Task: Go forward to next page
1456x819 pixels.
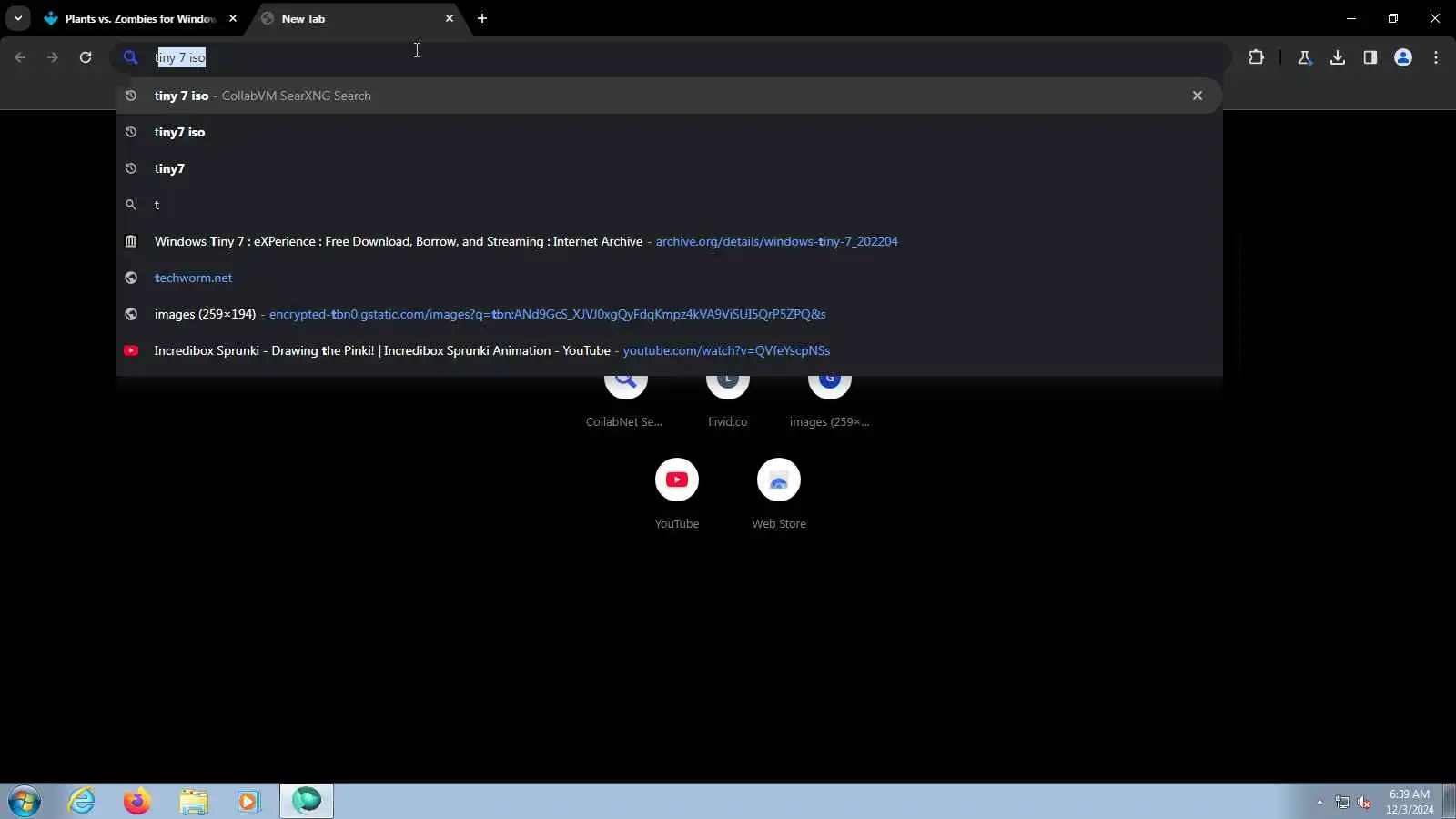Action: tap(53, 57)
